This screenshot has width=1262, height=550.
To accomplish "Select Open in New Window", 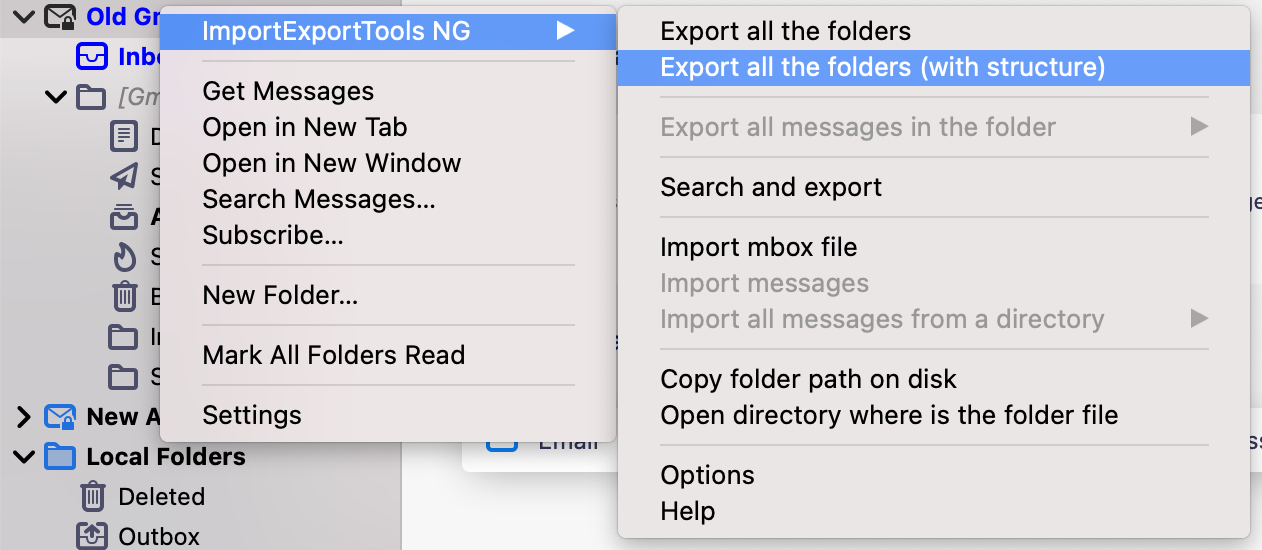I will [x=332, y=163].
